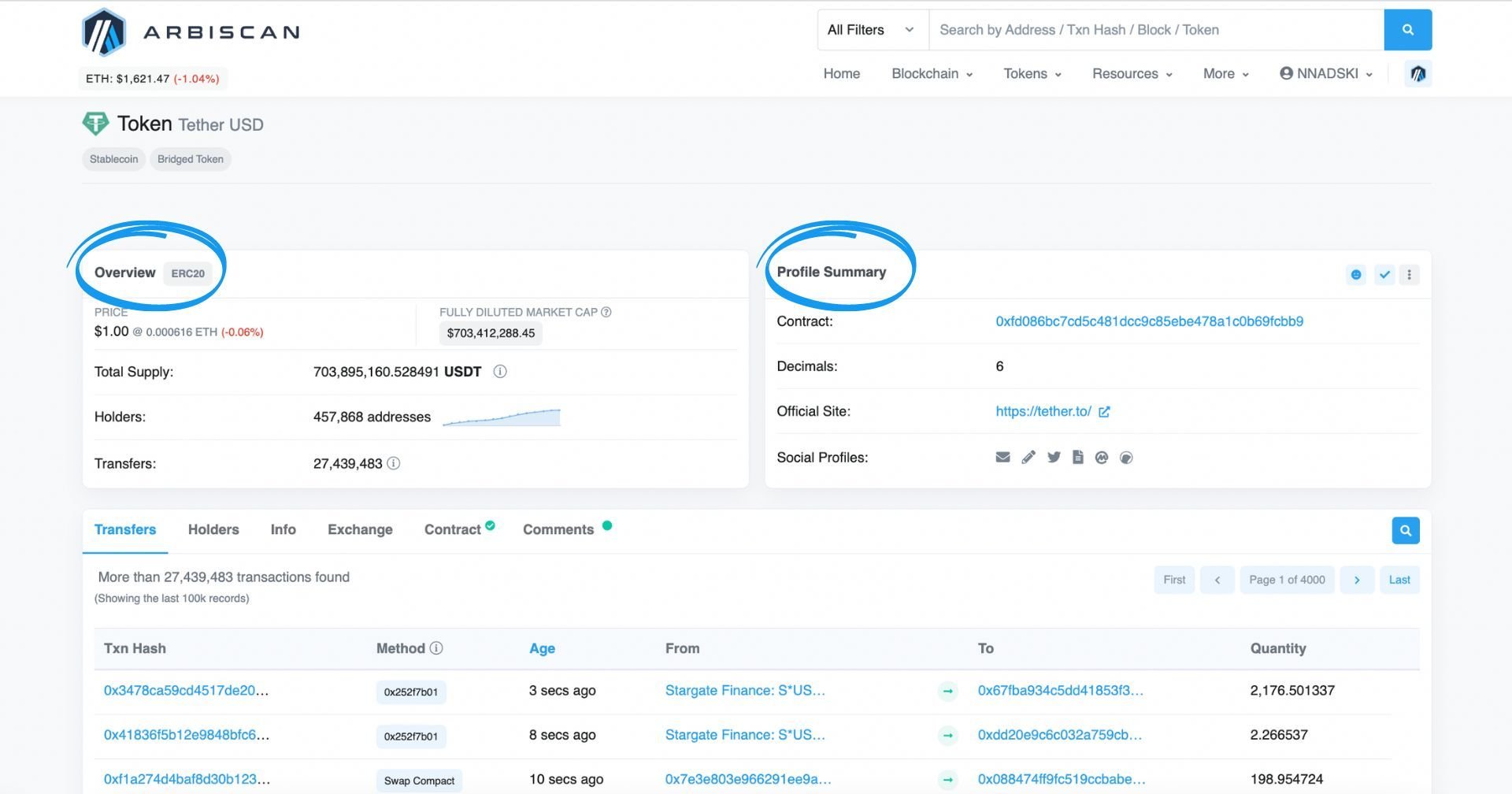Click info icon next to Transfers count

point(394,463)
